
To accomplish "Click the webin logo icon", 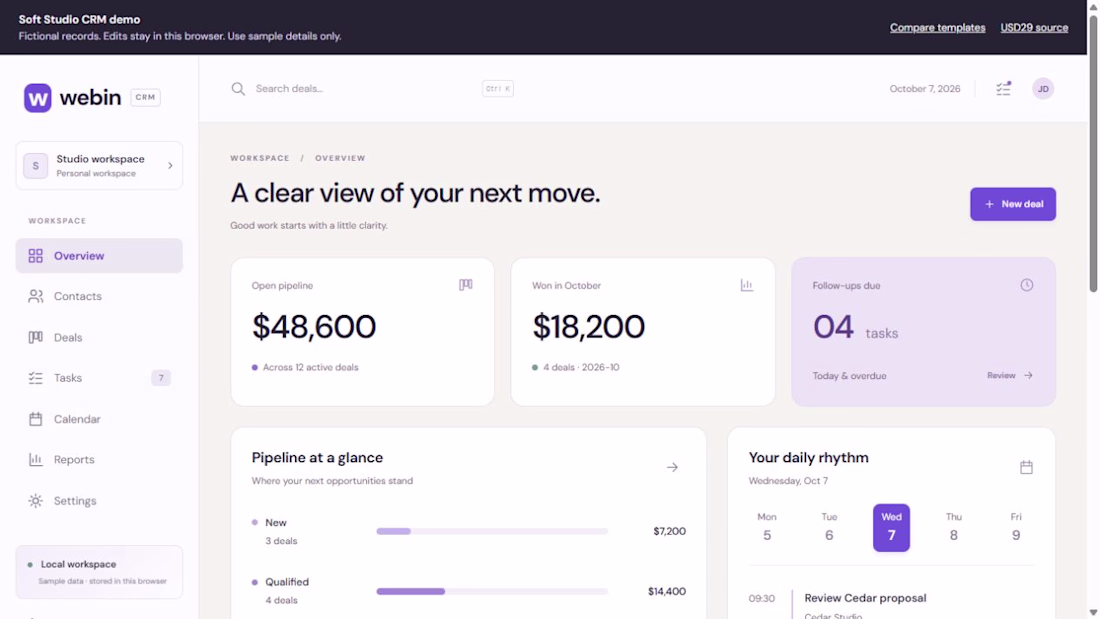I will [x=38, y=98].
